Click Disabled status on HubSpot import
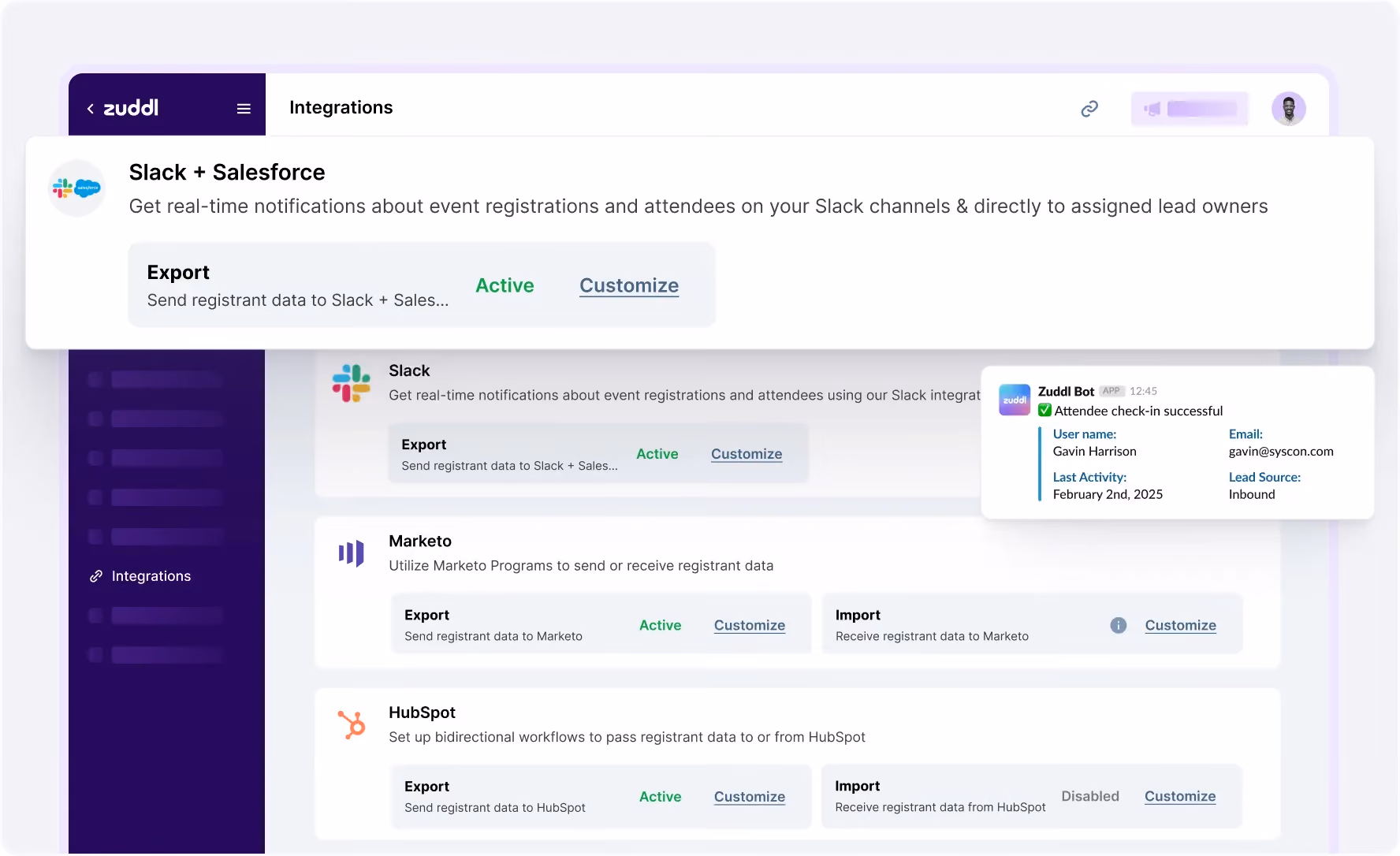Screen dimensions: 1400x856 click(1090, 796)
